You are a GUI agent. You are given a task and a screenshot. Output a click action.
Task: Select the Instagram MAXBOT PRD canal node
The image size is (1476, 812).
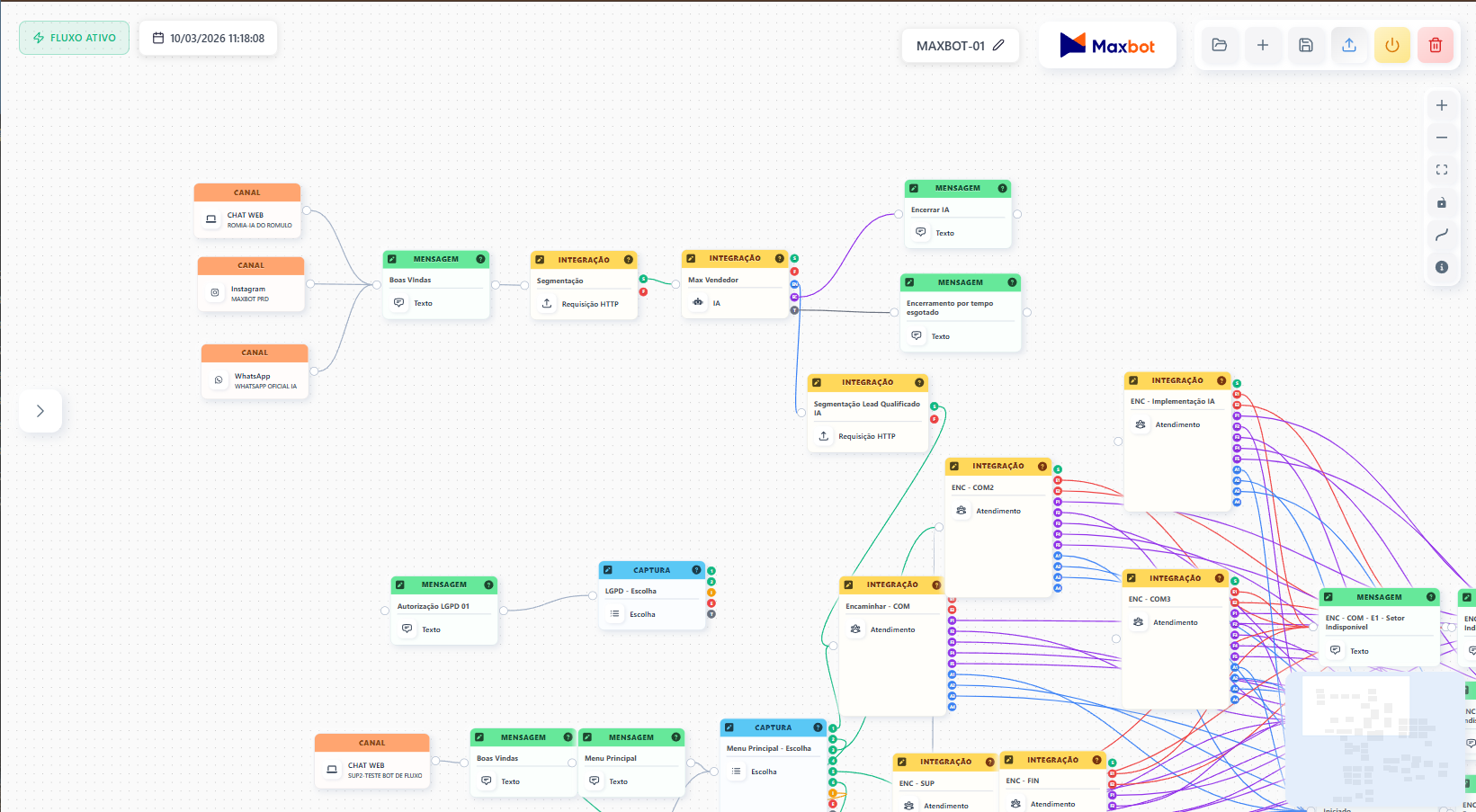point(251,285)
